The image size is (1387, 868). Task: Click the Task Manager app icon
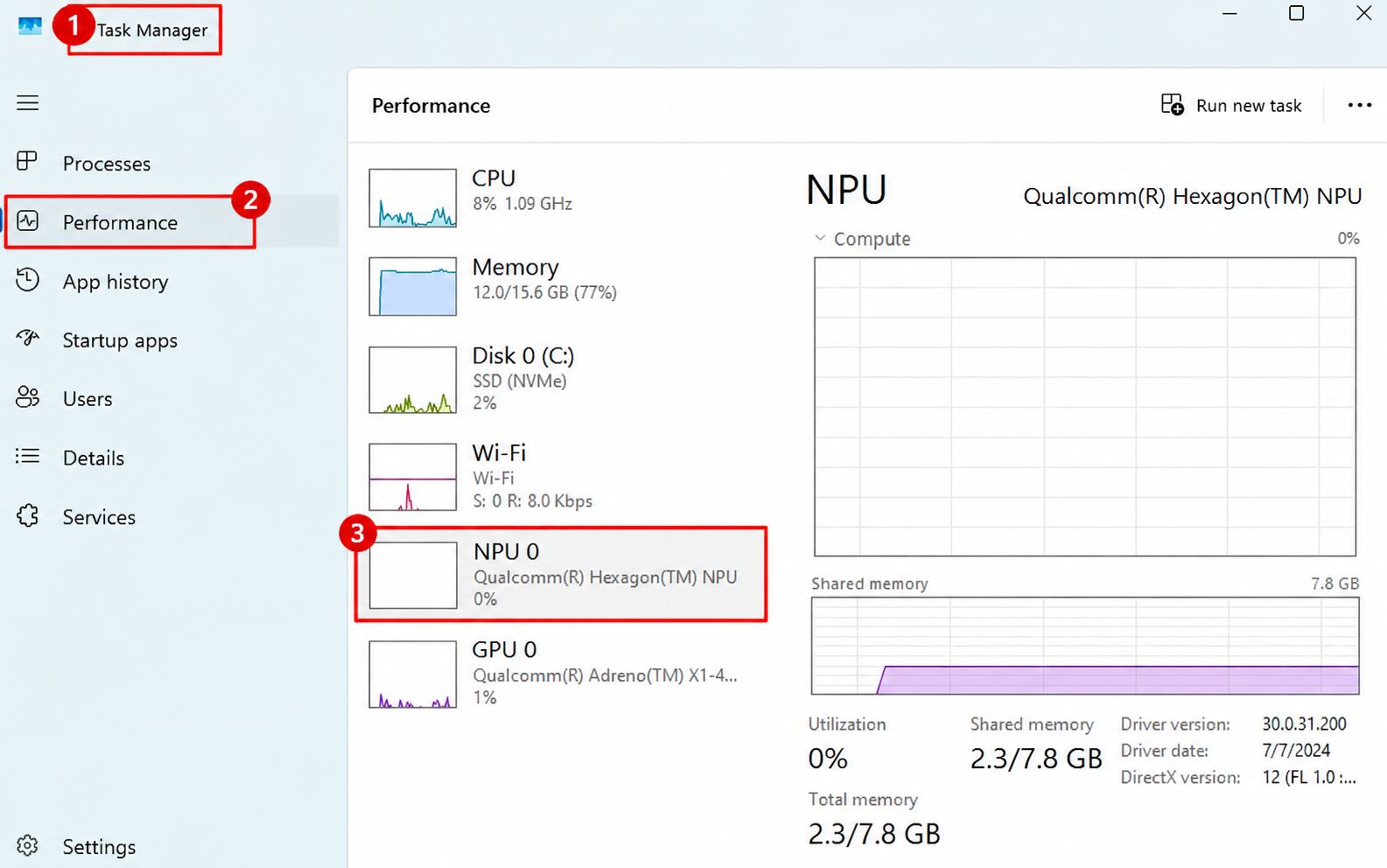click(30, 26)
